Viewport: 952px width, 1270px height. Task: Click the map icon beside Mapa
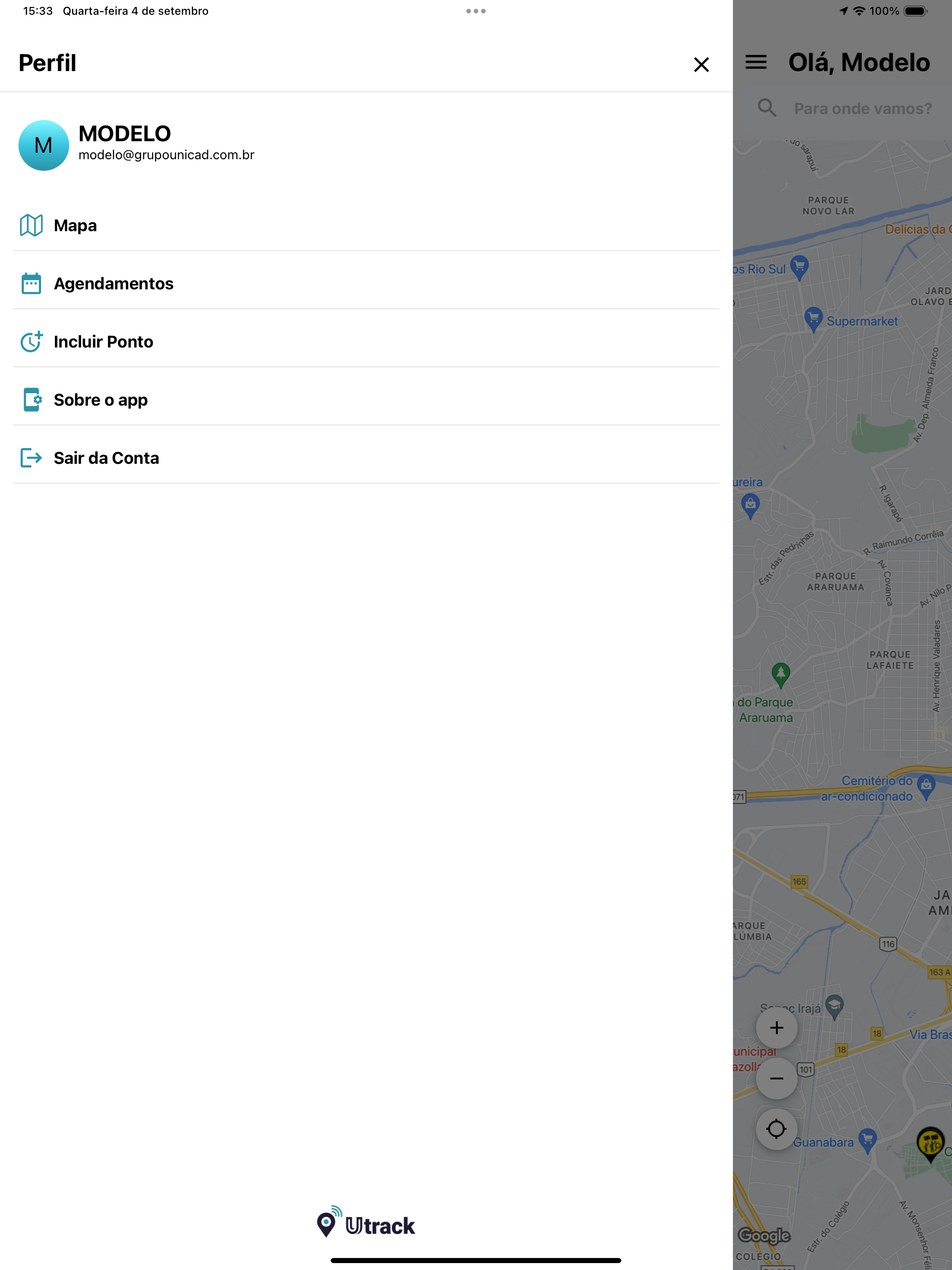[31, 226]
